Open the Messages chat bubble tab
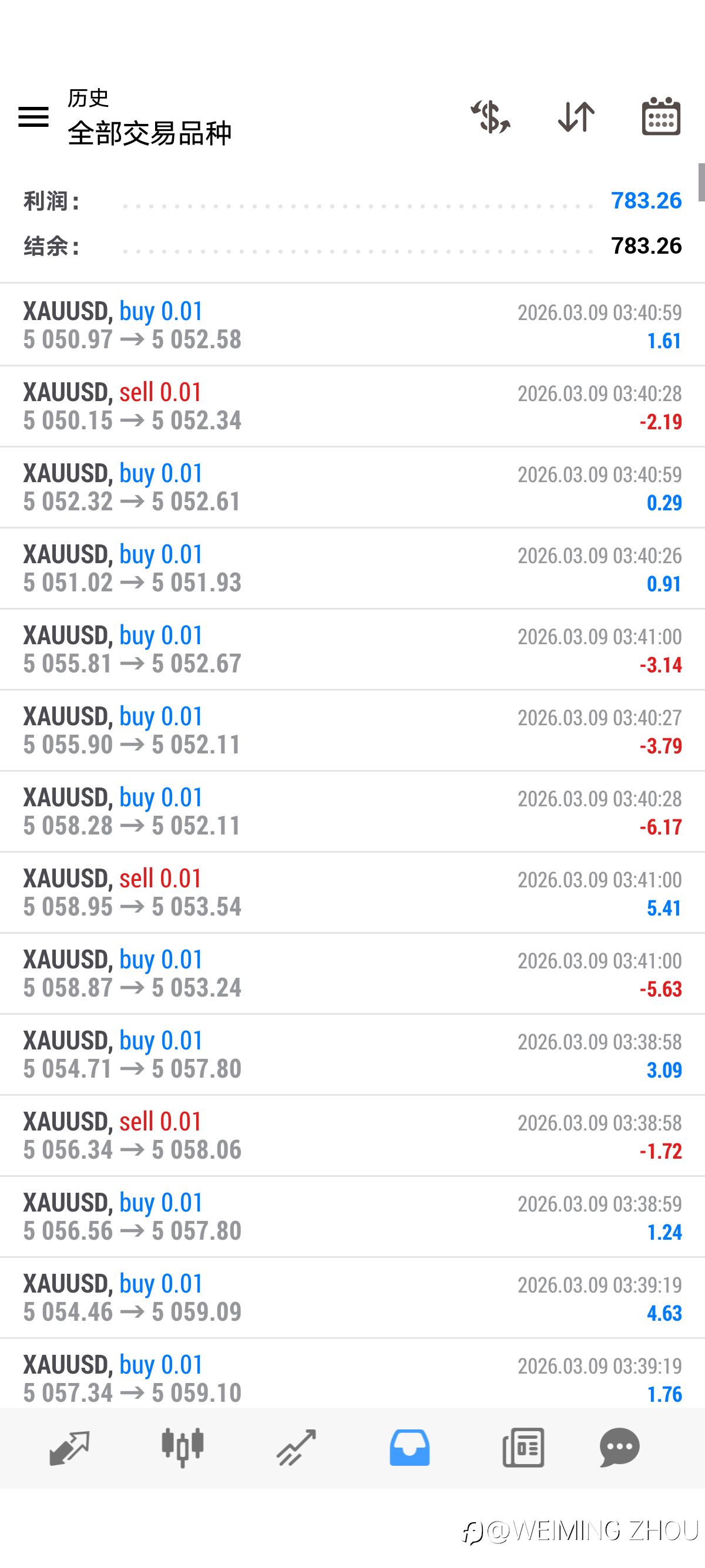Screen dimensions: 705x1568 point(620,1448)
